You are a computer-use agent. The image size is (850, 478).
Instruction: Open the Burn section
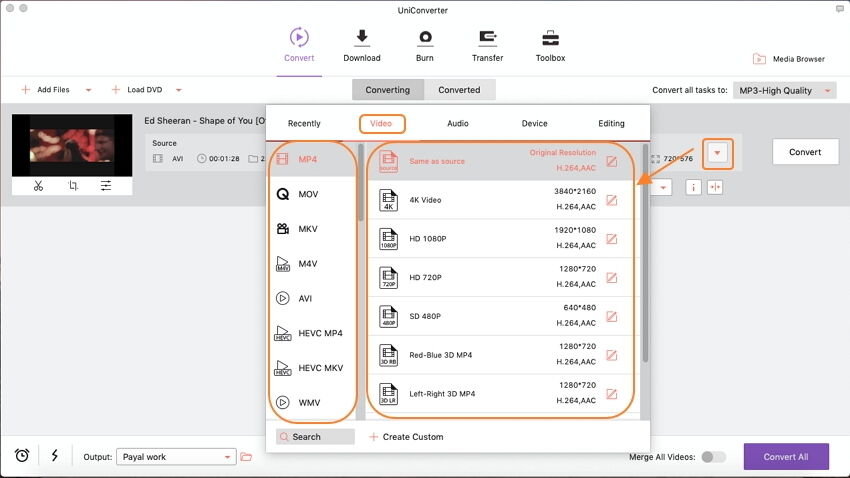[x=424, y=45]
